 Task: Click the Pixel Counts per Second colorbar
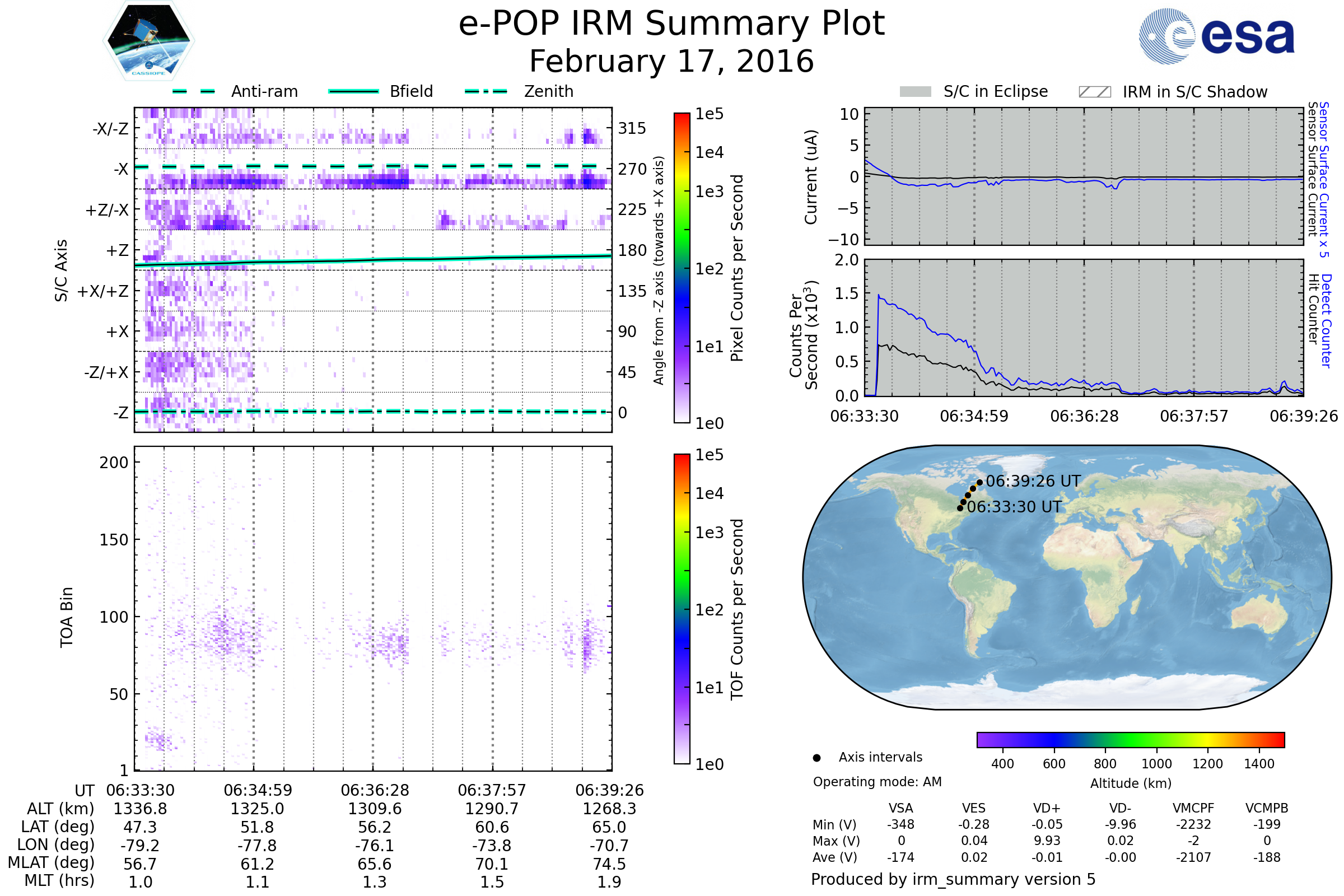682,268
